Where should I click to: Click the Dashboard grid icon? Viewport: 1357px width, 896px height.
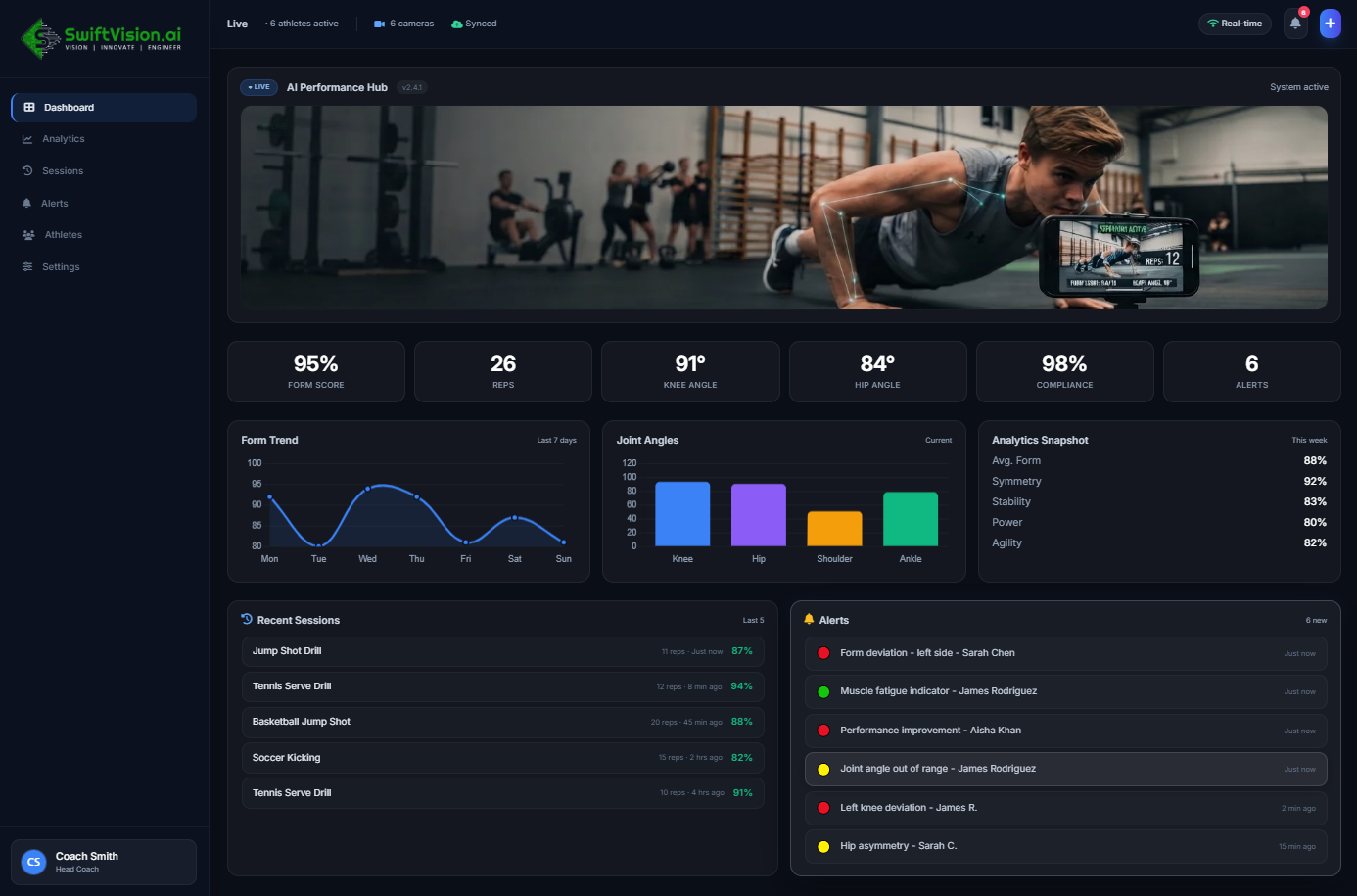pos(29,108)
